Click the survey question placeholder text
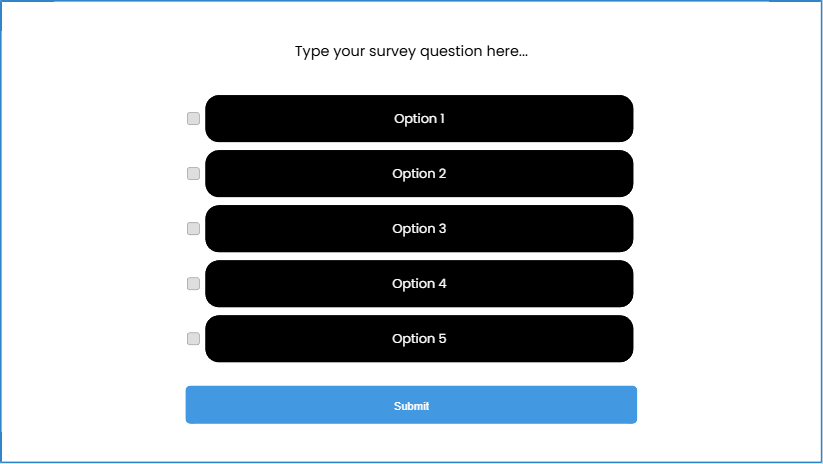This screenshot has height=464, width=823. pos(411,51)
